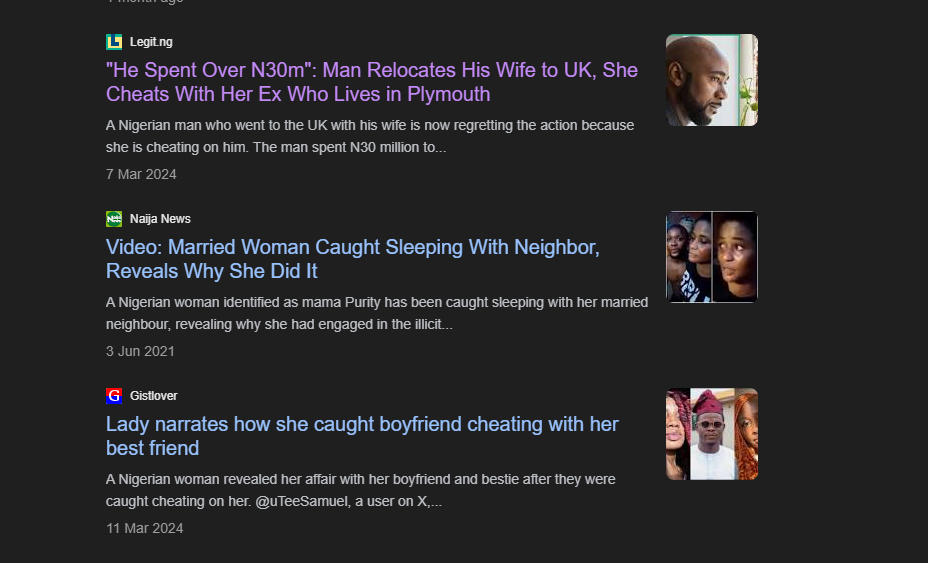The image size is (928, 563).
Task: Click "Cheats With Her Ex" headline second line
Action: [x=298, y=94]
